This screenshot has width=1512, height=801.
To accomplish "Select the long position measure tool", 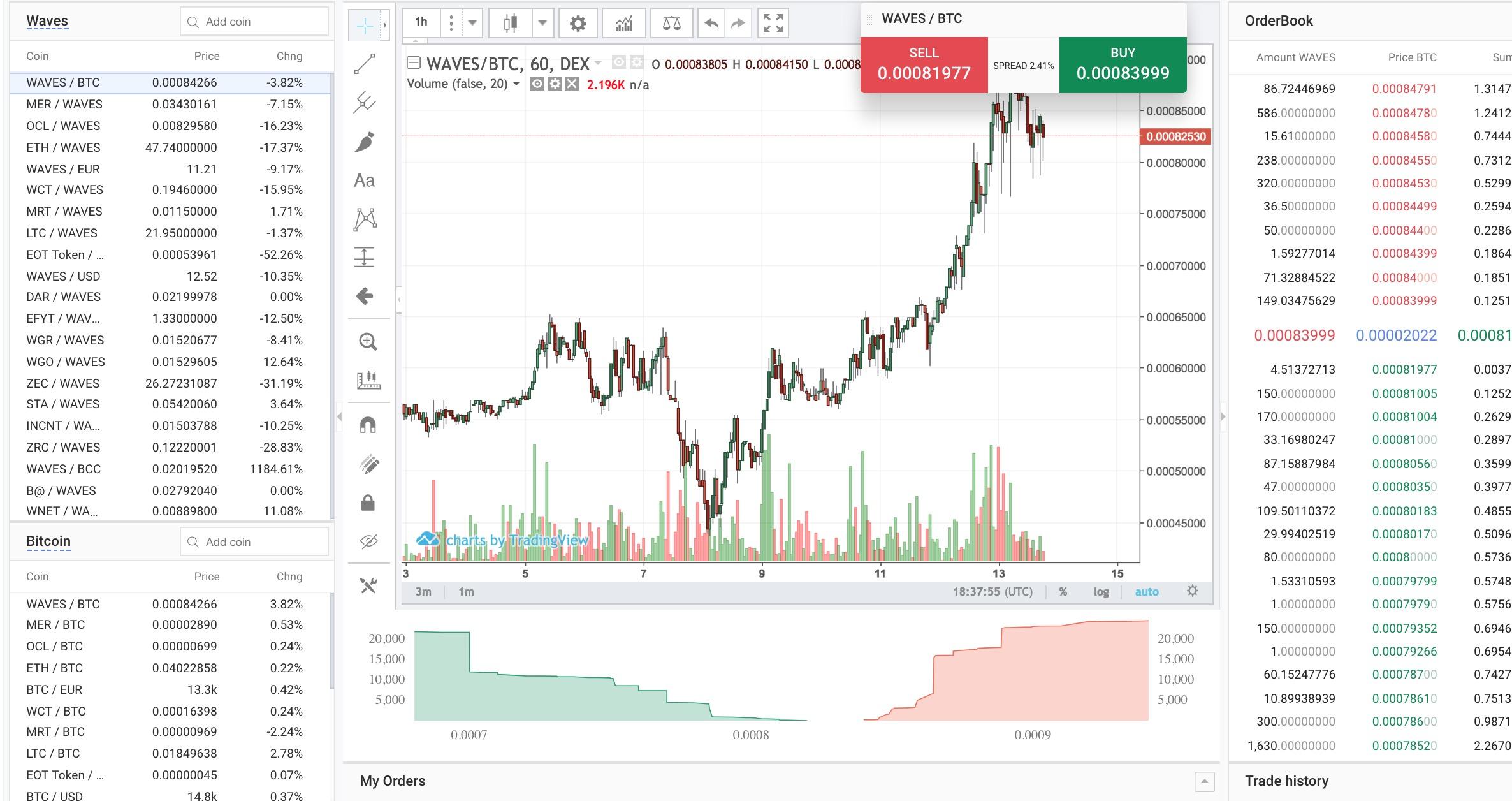I will (365, 257).
